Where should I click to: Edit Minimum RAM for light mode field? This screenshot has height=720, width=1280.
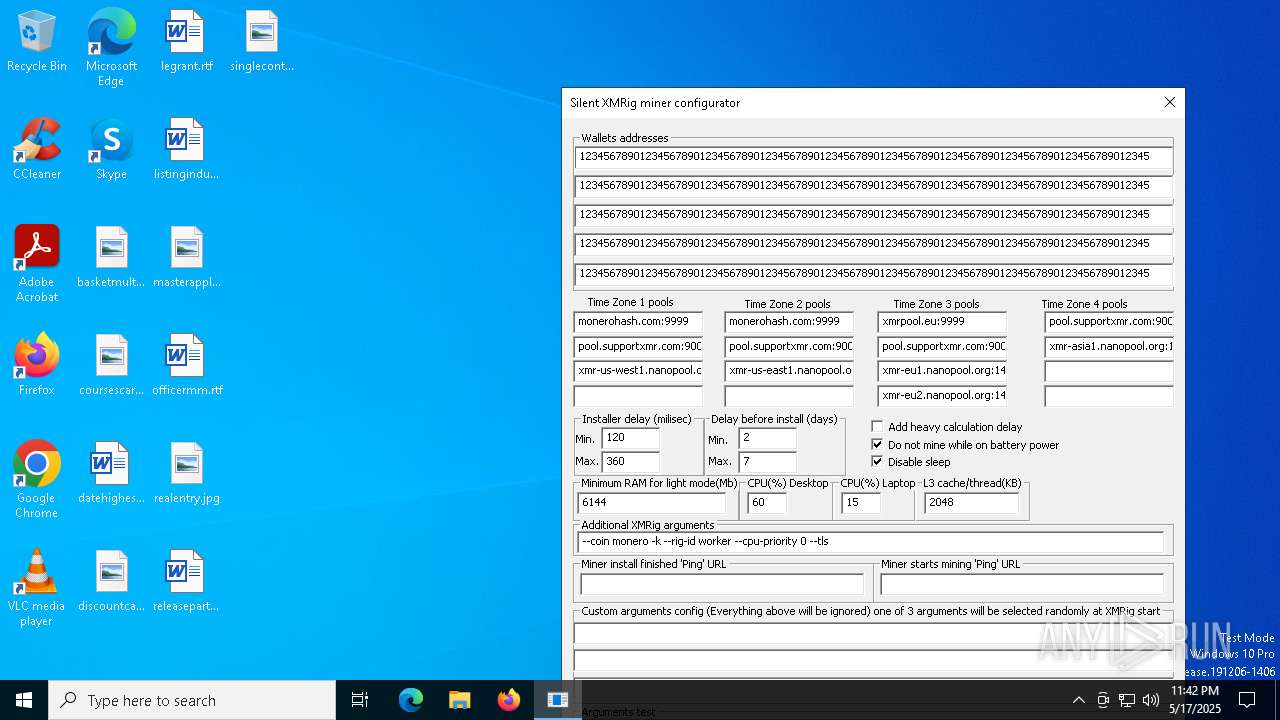coord(651,503)
